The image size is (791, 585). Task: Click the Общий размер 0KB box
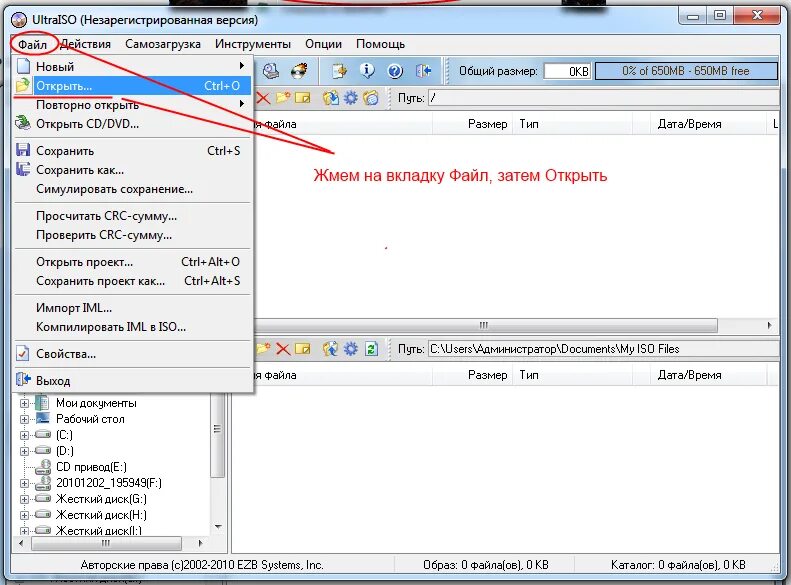tap(567, 71)
